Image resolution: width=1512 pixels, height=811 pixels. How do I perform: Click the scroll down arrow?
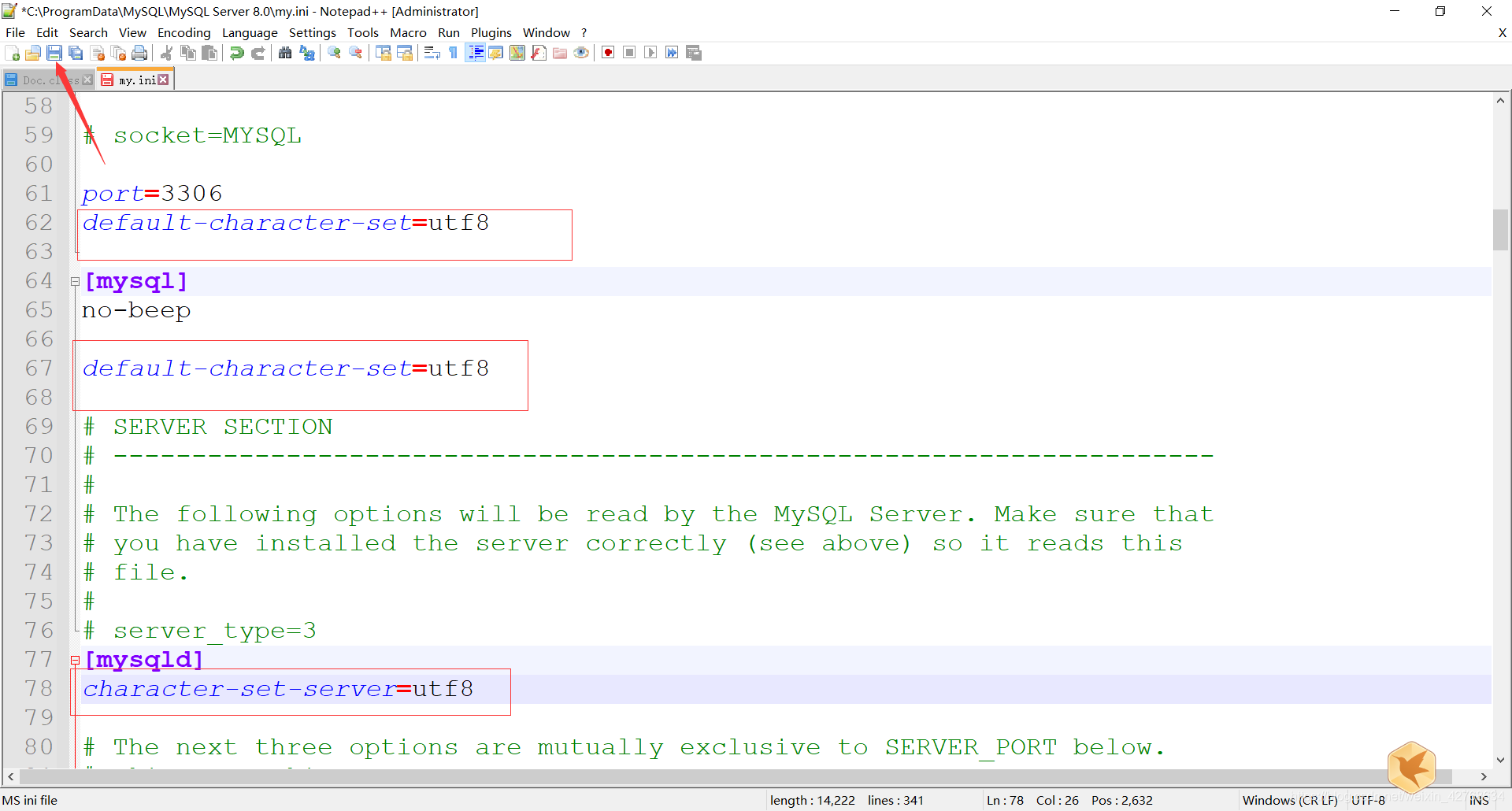pyautogui.click(x=1500, y=760)
